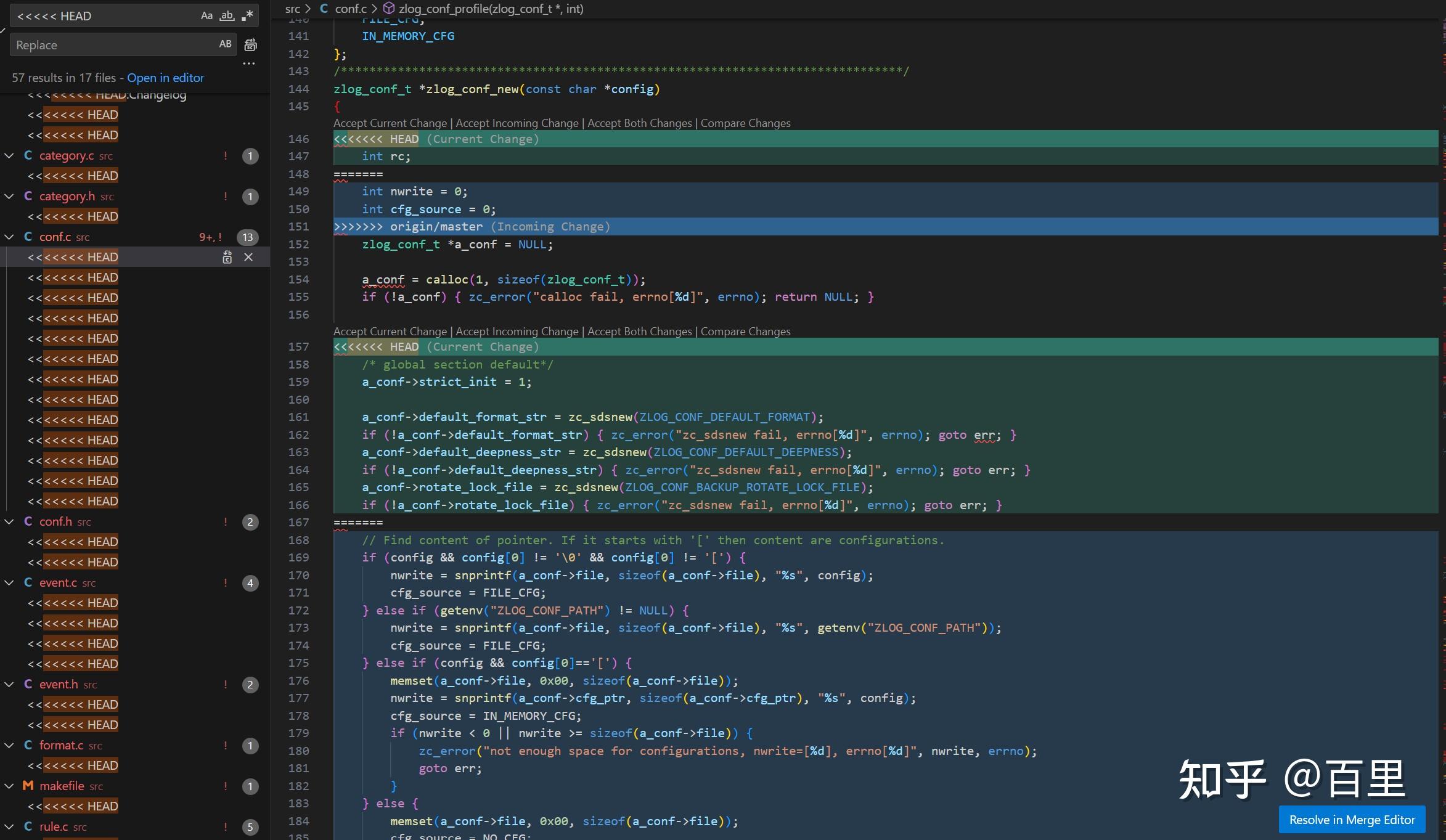Click the M icon beside makefile
The height and width of the screenshot is (840, 1446).
28,786
